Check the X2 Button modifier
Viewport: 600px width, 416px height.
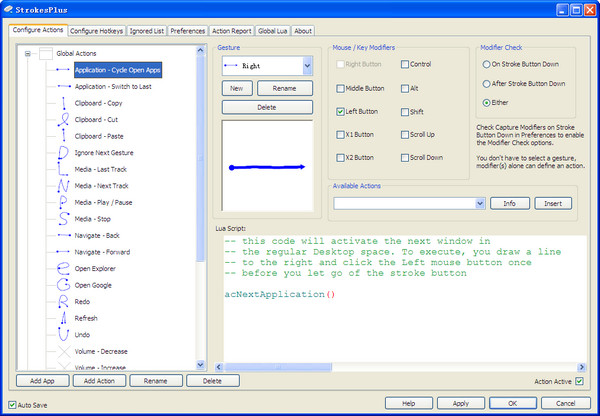pyautogui.click(x=340, y=157)
